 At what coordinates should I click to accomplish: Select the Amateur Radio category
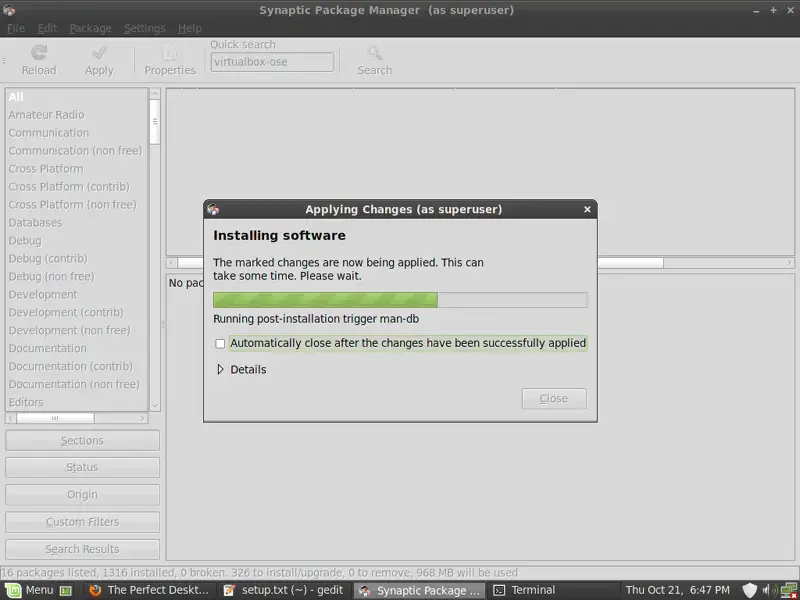[77, 115]
